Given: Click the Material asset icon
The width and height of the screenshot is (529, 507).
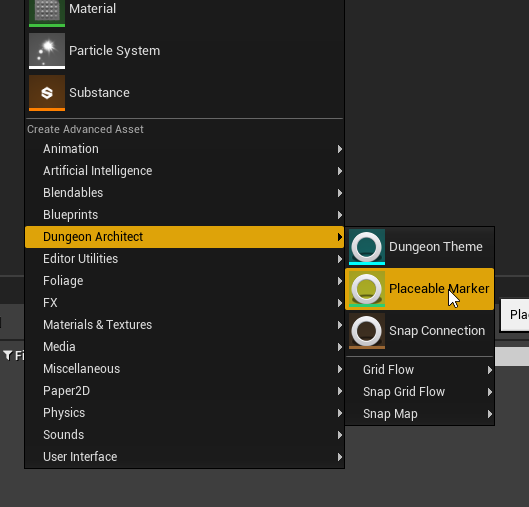Looking at the screenshot, I should tap(47, 12).
